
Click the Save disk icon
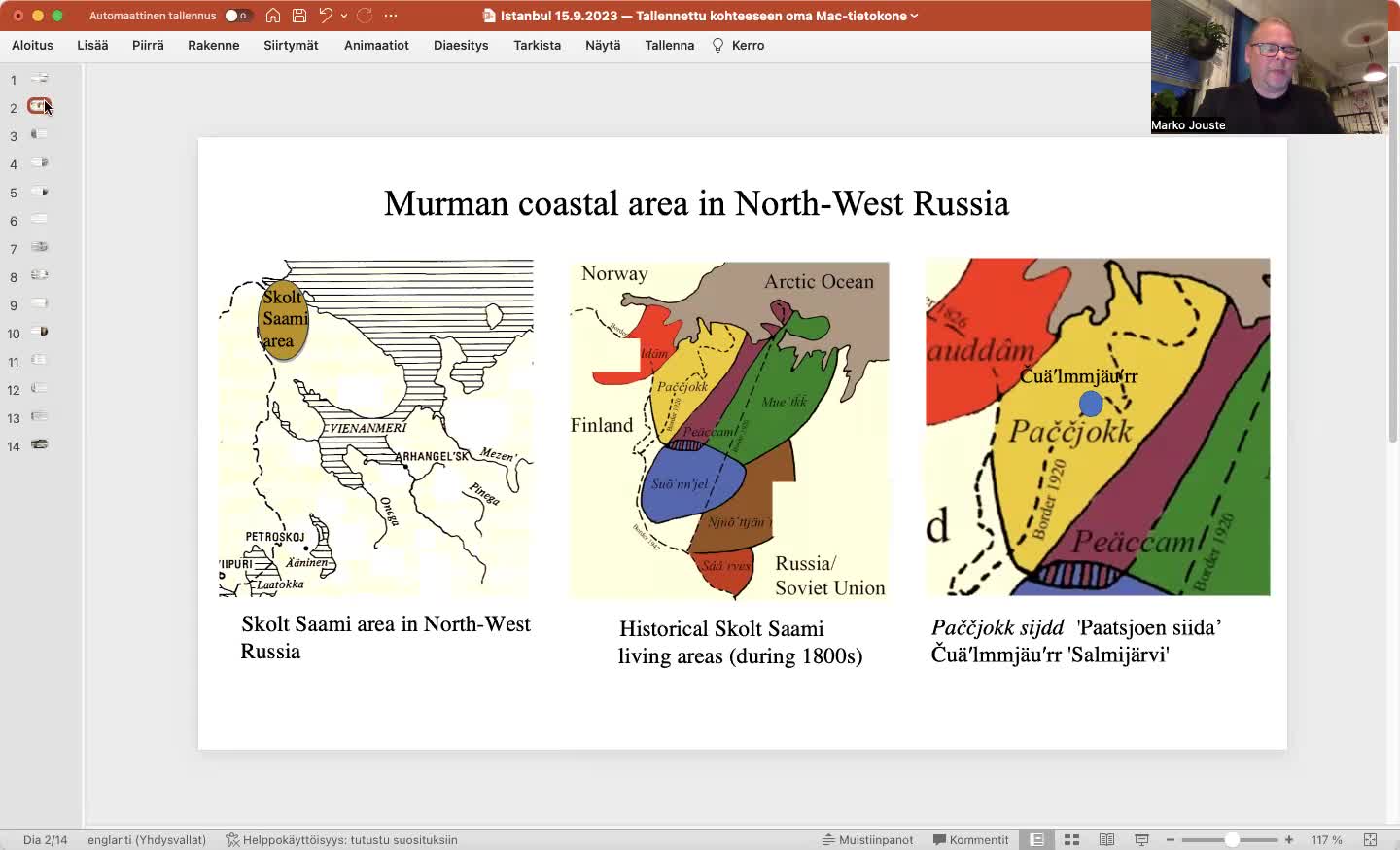pyautogui.click(x=299, y=16)
